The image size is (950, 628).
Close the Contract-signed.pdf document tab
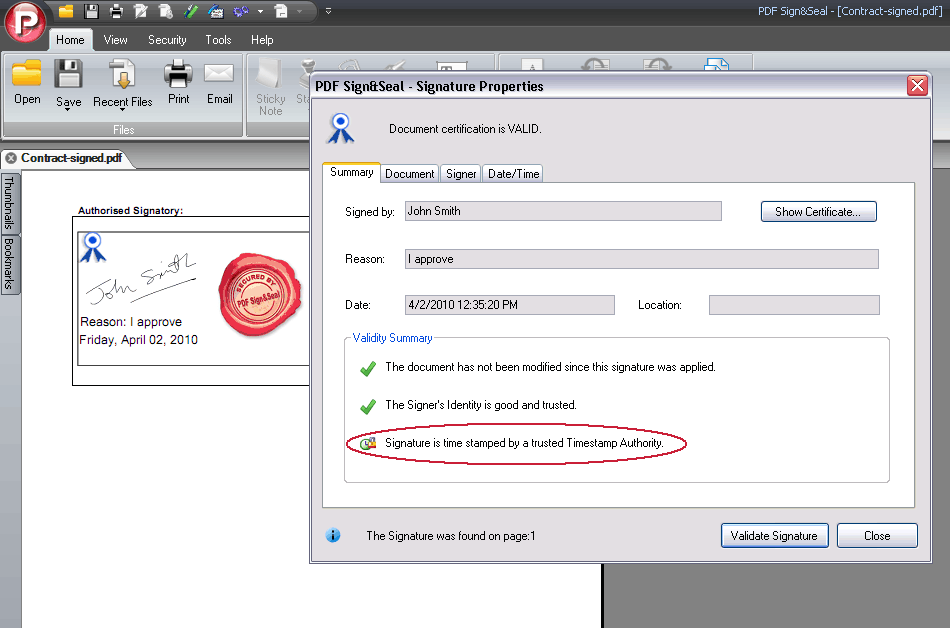click(x=11, y=158)
